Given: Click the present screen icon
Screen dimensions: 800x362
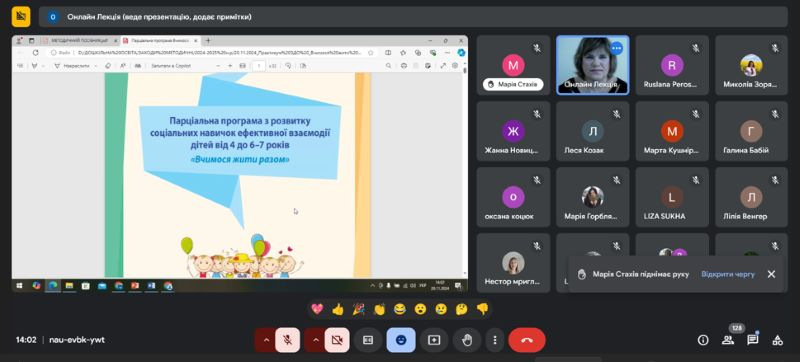Looking at the screenshot, I should coord(434,340).
